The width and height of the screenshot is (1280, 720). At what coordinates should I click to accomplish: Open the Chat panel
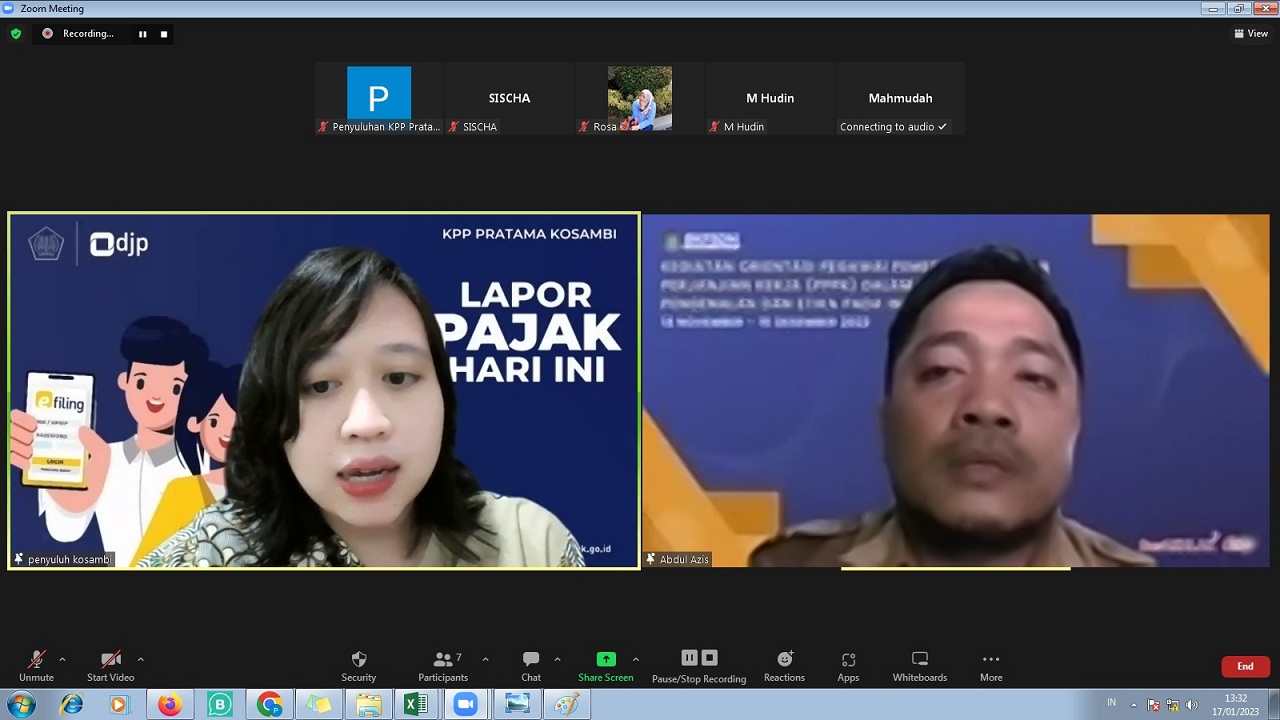(531, 665)
